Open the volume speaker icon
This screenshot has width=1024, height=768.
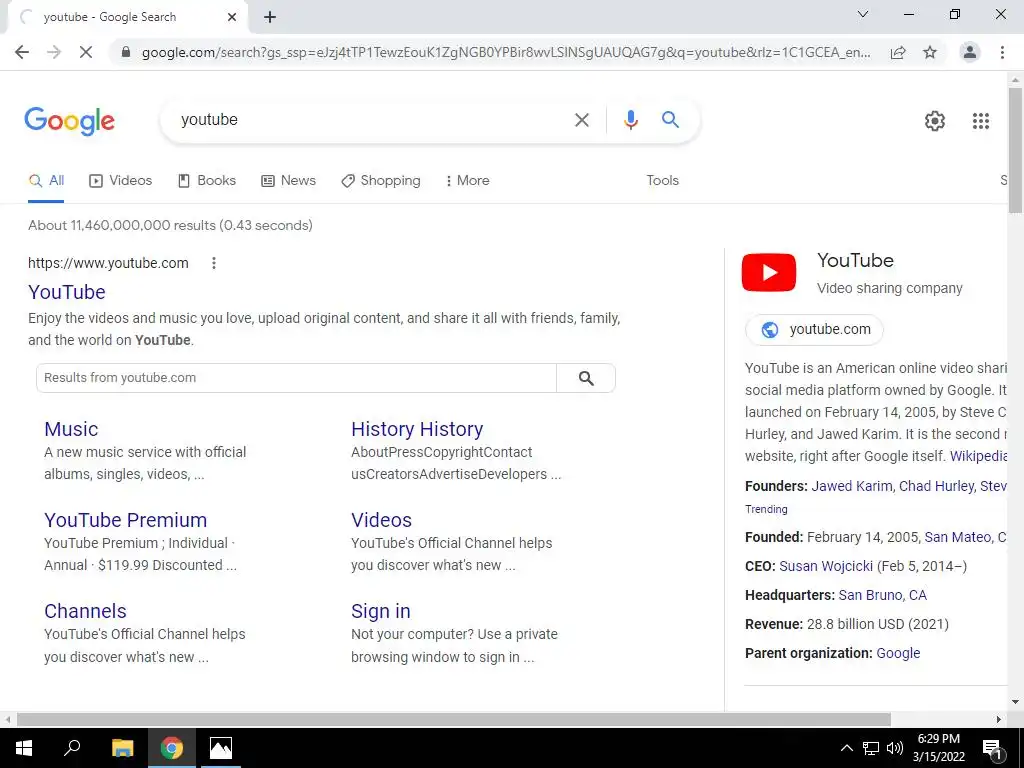coord(895,748)
